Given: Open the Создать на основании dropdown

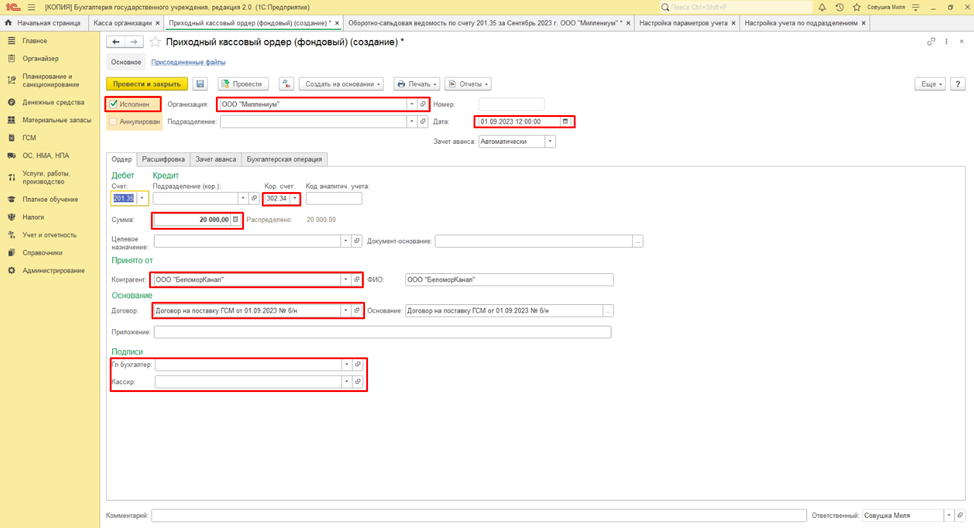Looking at the screenshot, I should [342, 84].
